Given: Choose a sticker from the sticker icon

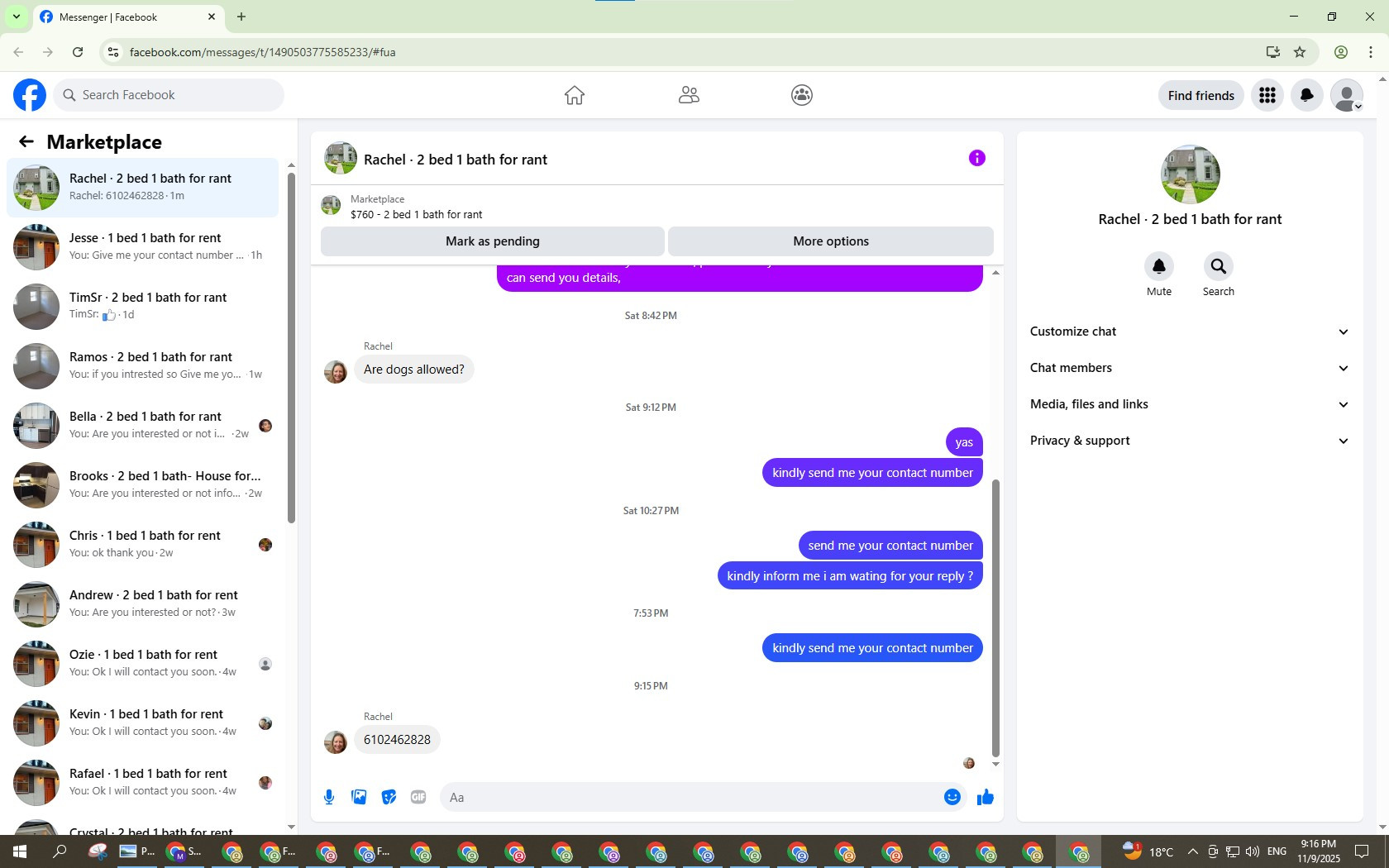Looking at the screenshot, I should click(x=389, y=797).
